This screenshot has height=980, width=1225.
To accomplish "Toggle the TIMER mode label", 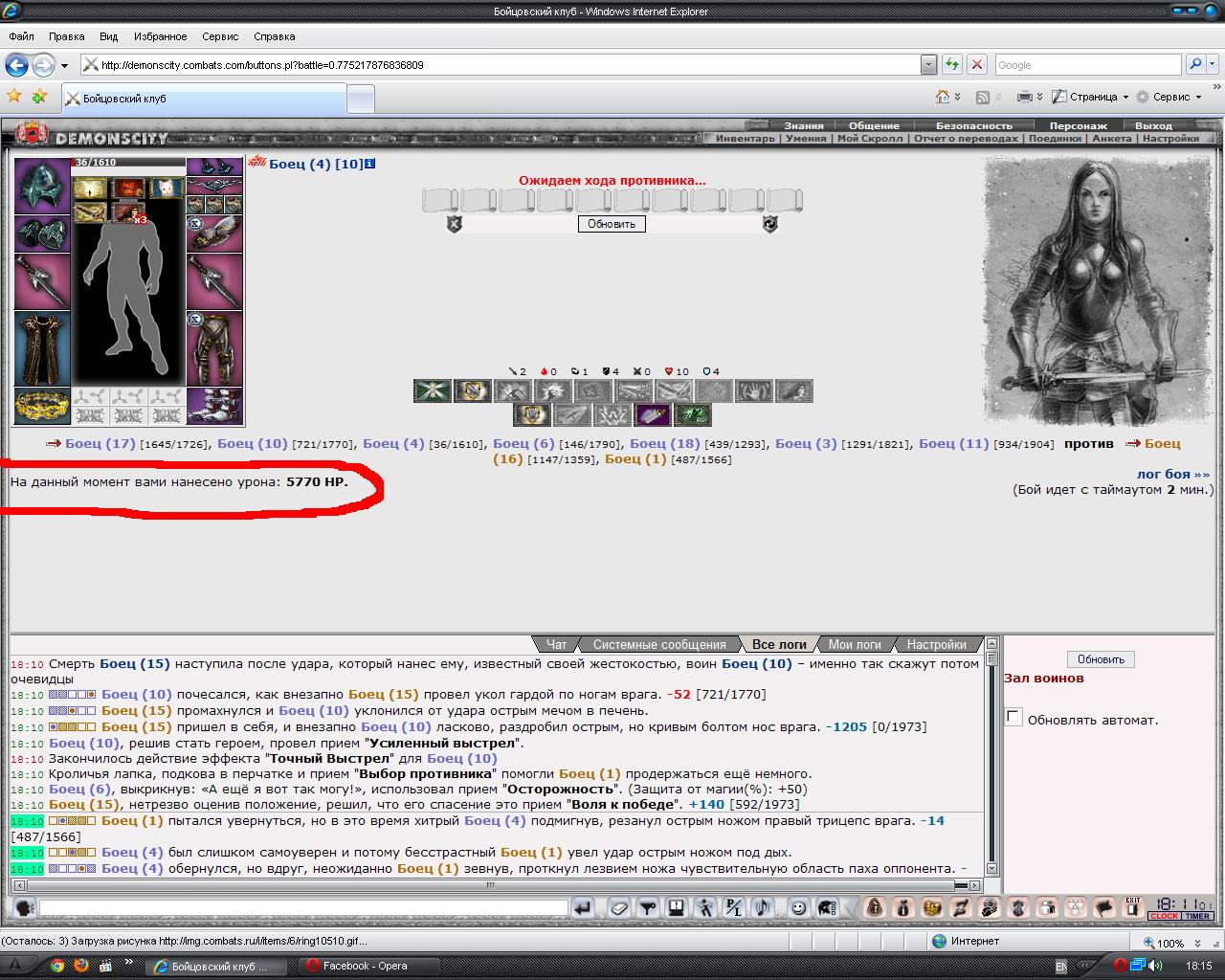I will (1197, 917).
